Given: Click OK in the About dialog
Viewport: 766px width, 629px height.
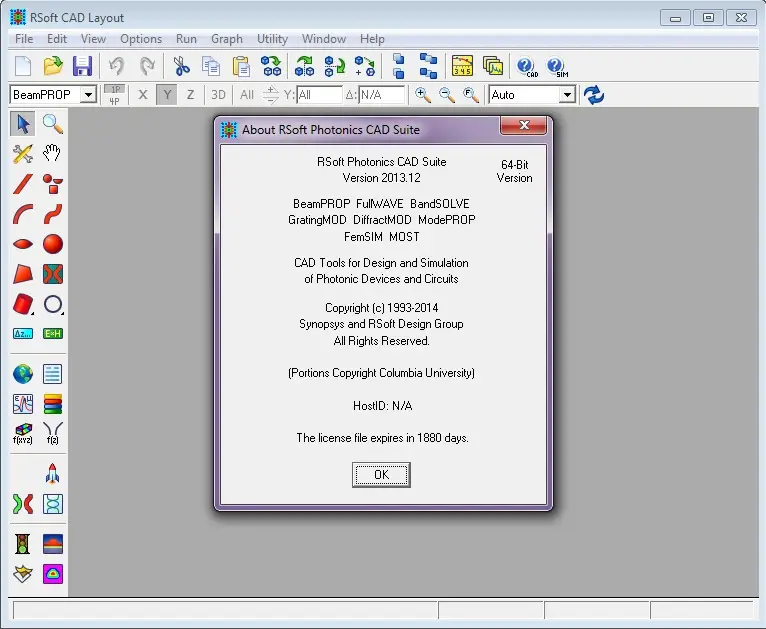Looking at the screenshot, I should (x=381, y=475).
